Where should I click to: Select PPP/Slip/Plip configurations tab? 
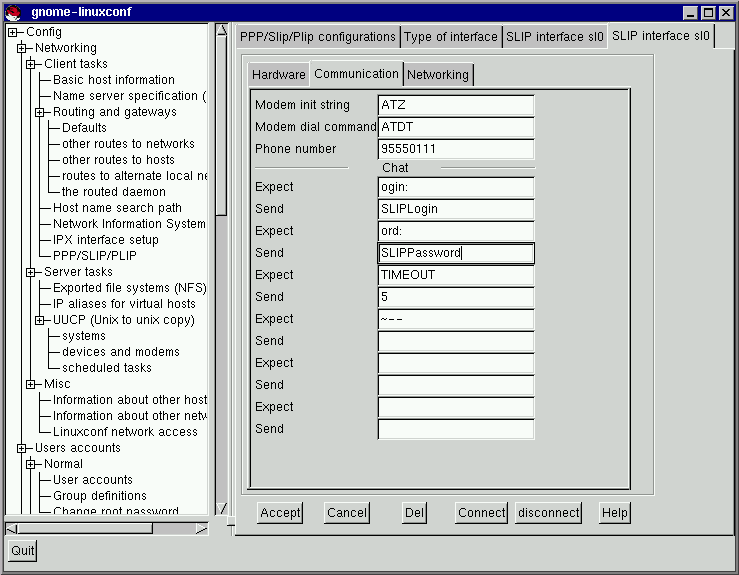[x=317, y=37]
